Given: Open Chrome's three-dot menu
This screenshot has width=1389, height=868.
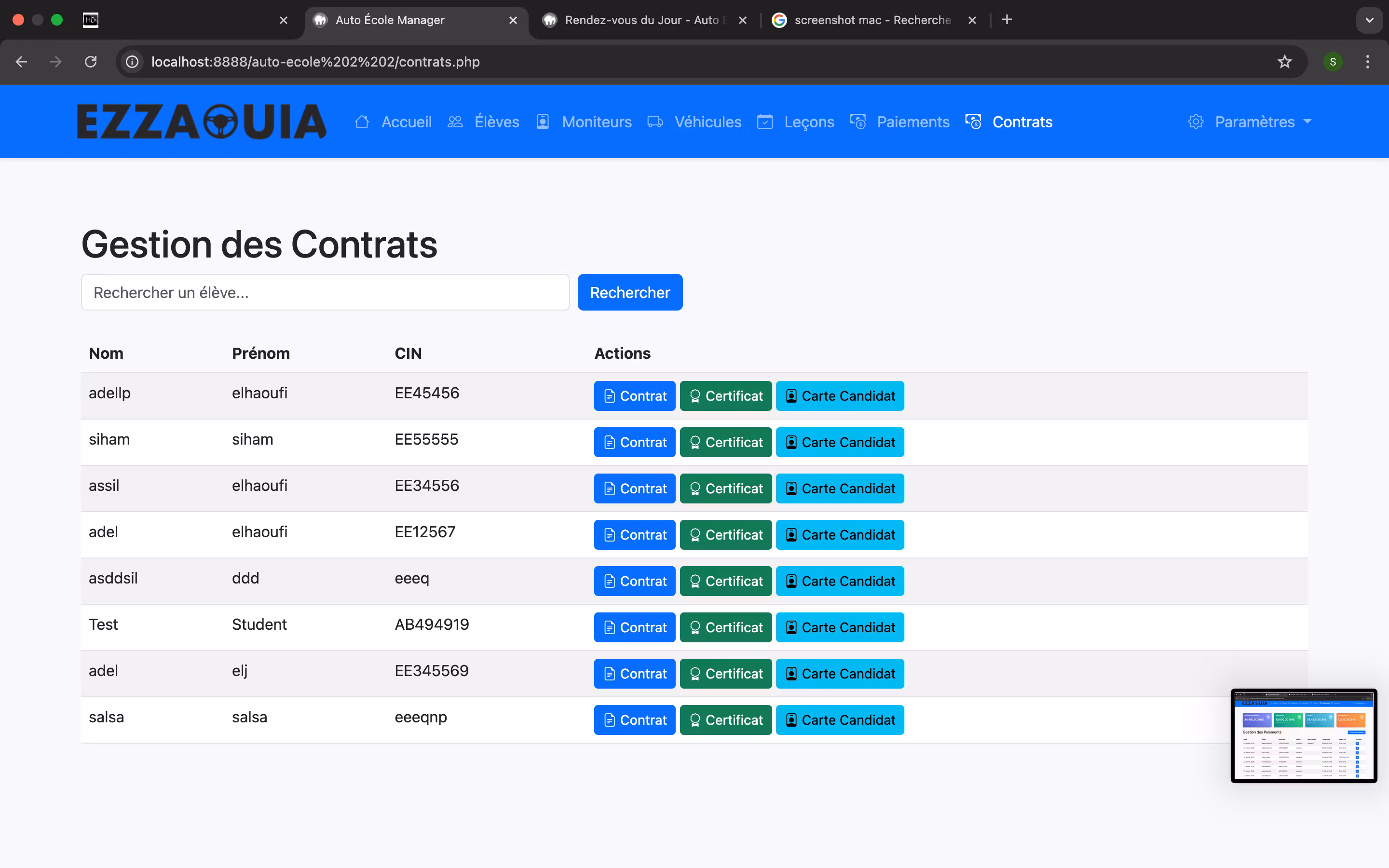Looking at the screenshot, I should coord(1368,61).
